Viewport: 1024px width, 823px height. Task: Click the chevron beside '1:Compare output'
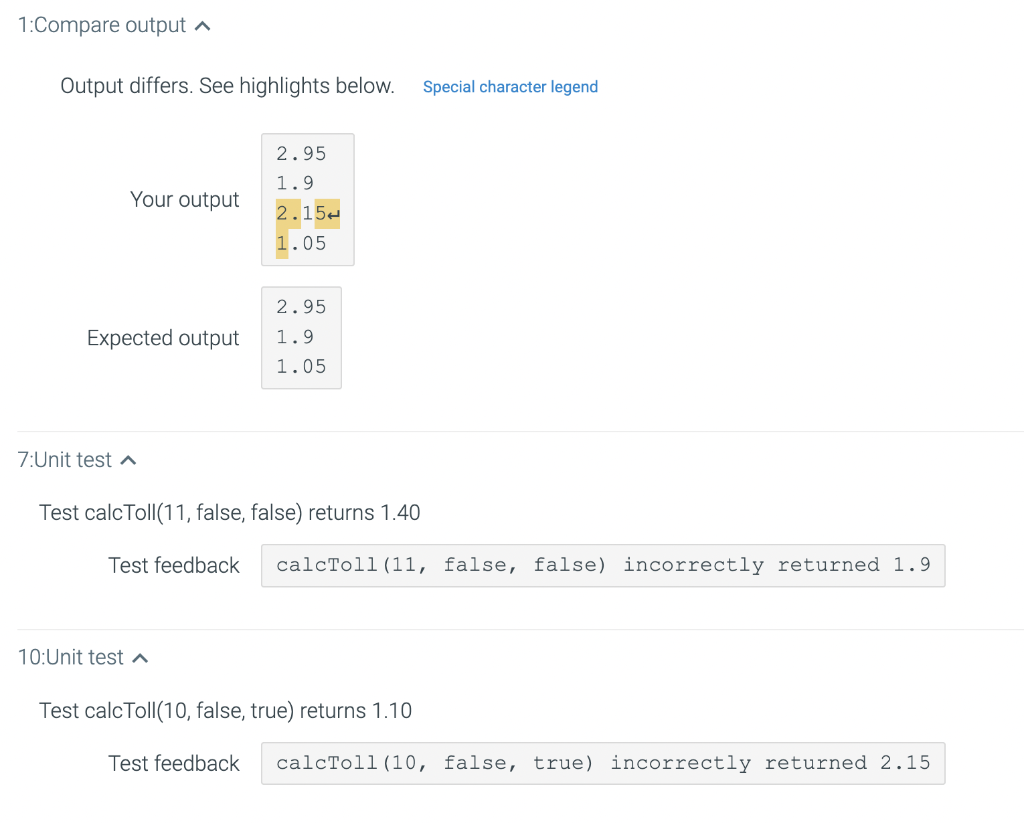(202, 25)
